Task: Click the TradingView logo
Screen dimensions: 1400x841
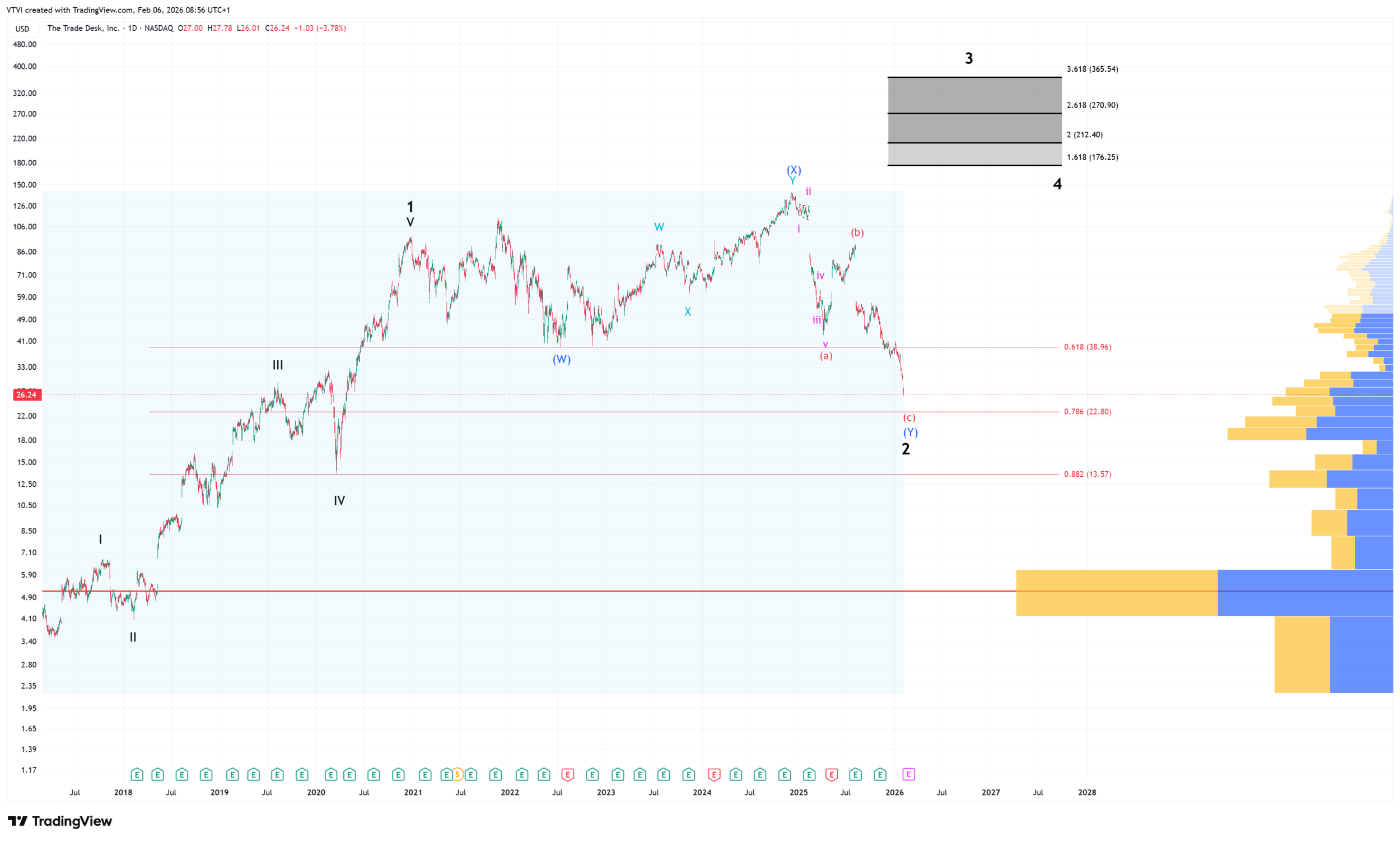Action: click(x=60, y=821)
